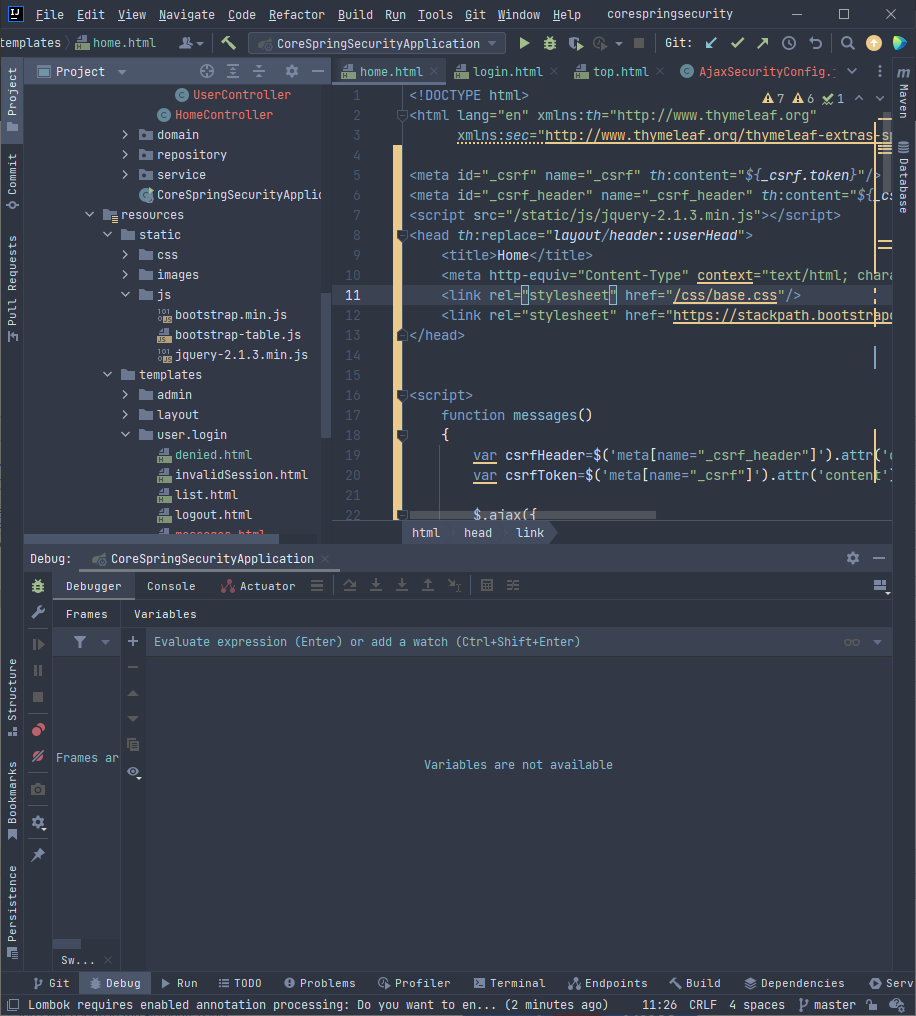Switch to login.html editor tab
This screenshot has width=916, height=1016.
(x=507, y=71)
